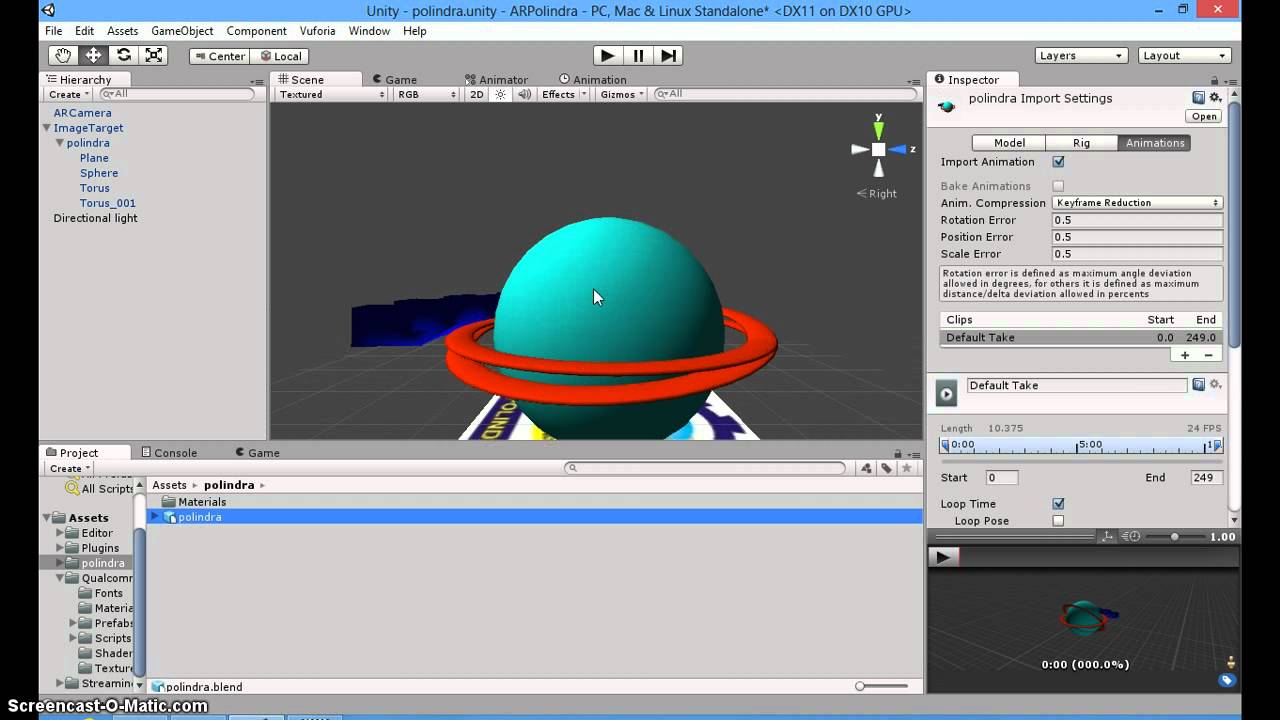Open the Inspector help book icon
The width and height of the screenshot is (1280, 720).
click(x=1198, y=98)
